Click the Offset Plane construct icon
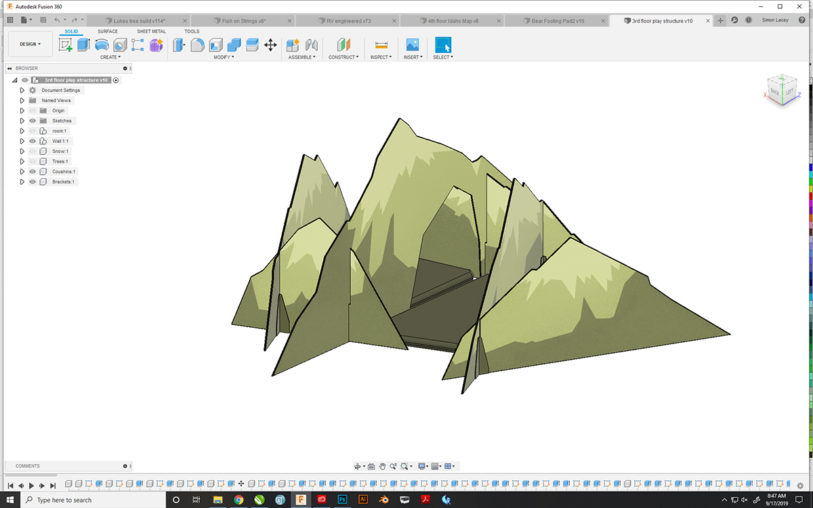The width and height of the screenshot is (813, 508). 343,45
